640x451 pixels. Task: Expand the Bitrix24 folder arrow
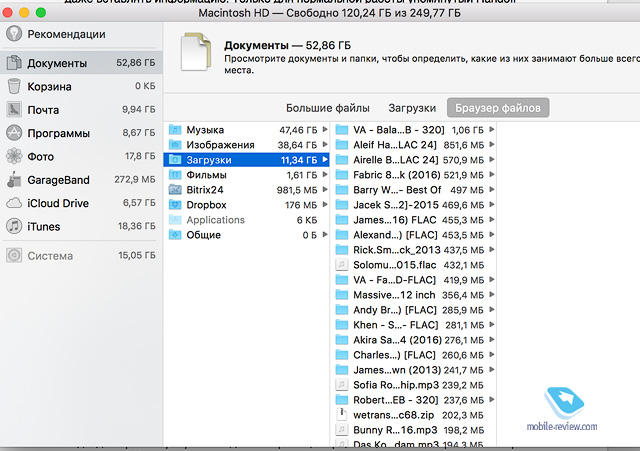click(x=325, y=189)
